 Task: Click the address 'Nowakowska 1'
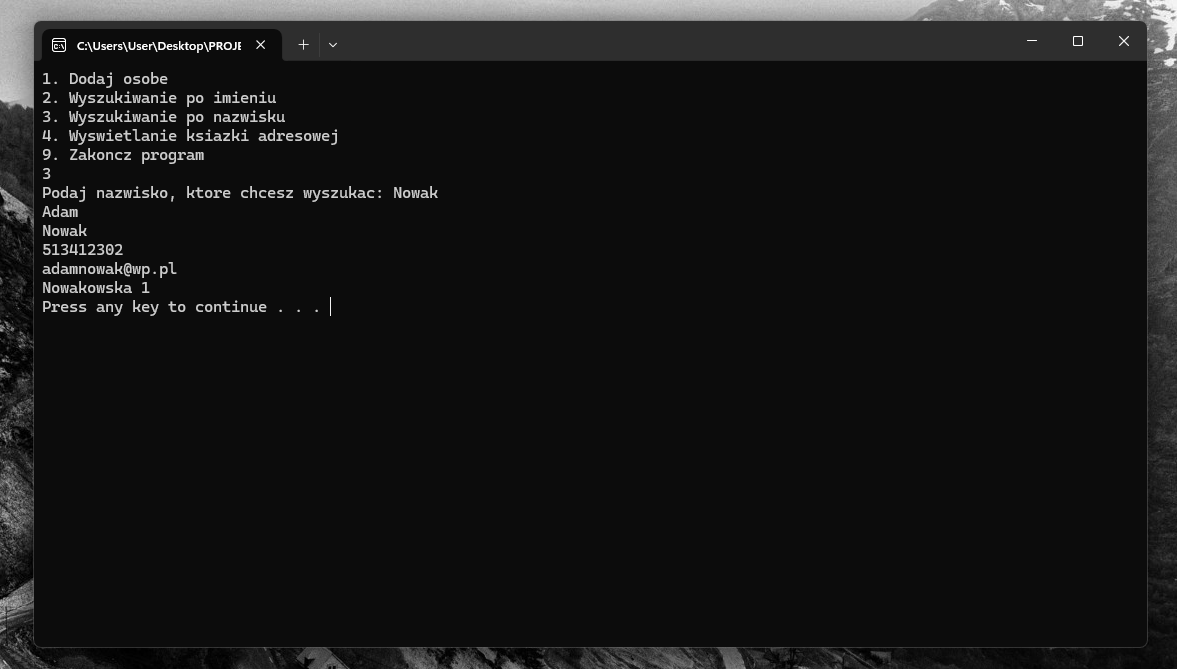[x=96, y=288]
